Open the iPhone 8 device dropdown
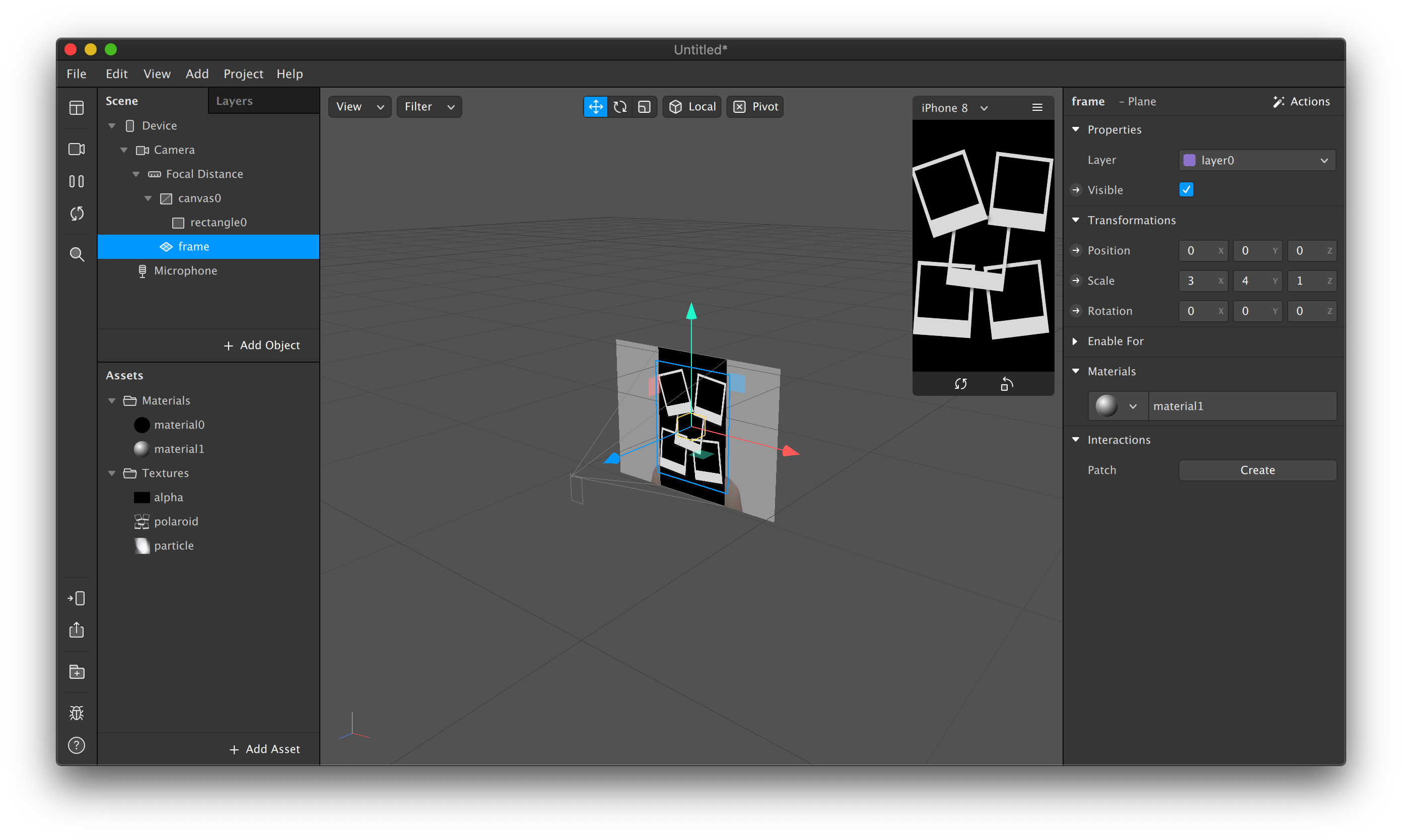Screen dimensions: 1402x840 (954, 108)
